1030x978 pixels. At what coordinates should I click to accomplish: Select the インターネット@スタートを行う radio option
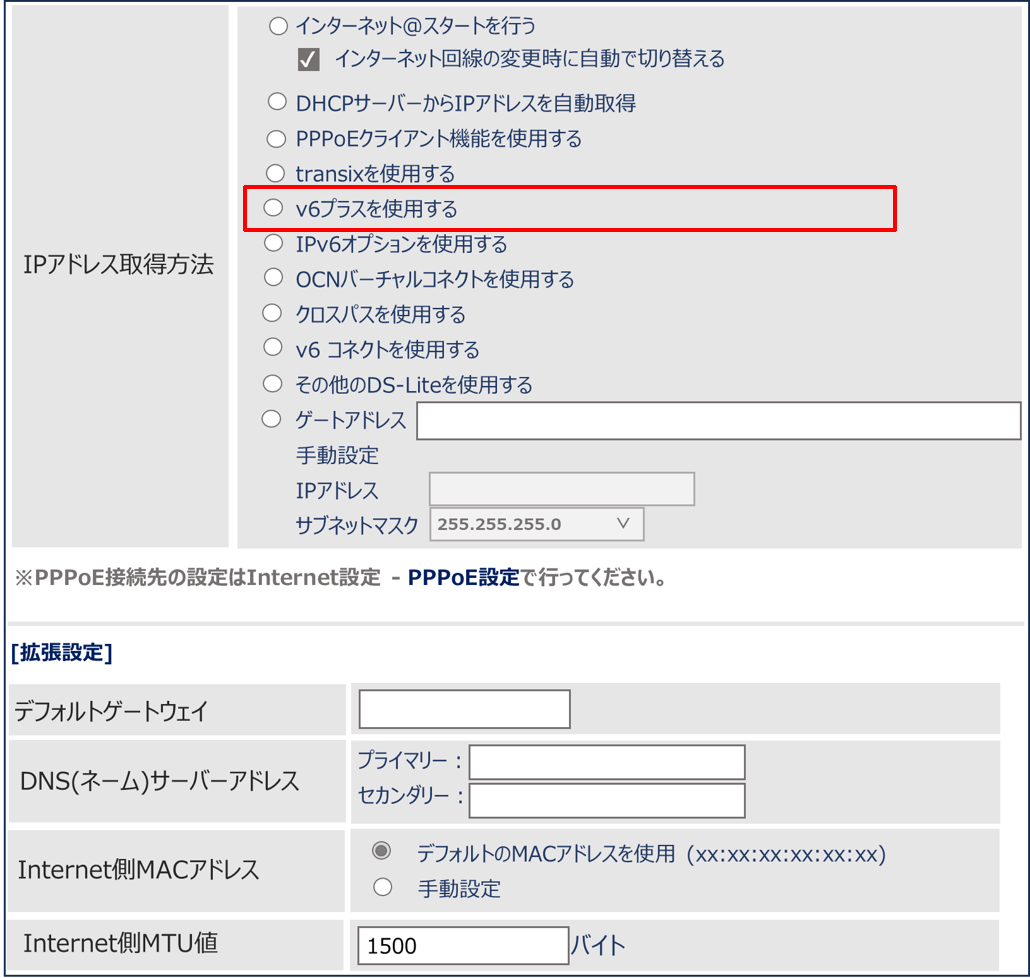(278, 26)
